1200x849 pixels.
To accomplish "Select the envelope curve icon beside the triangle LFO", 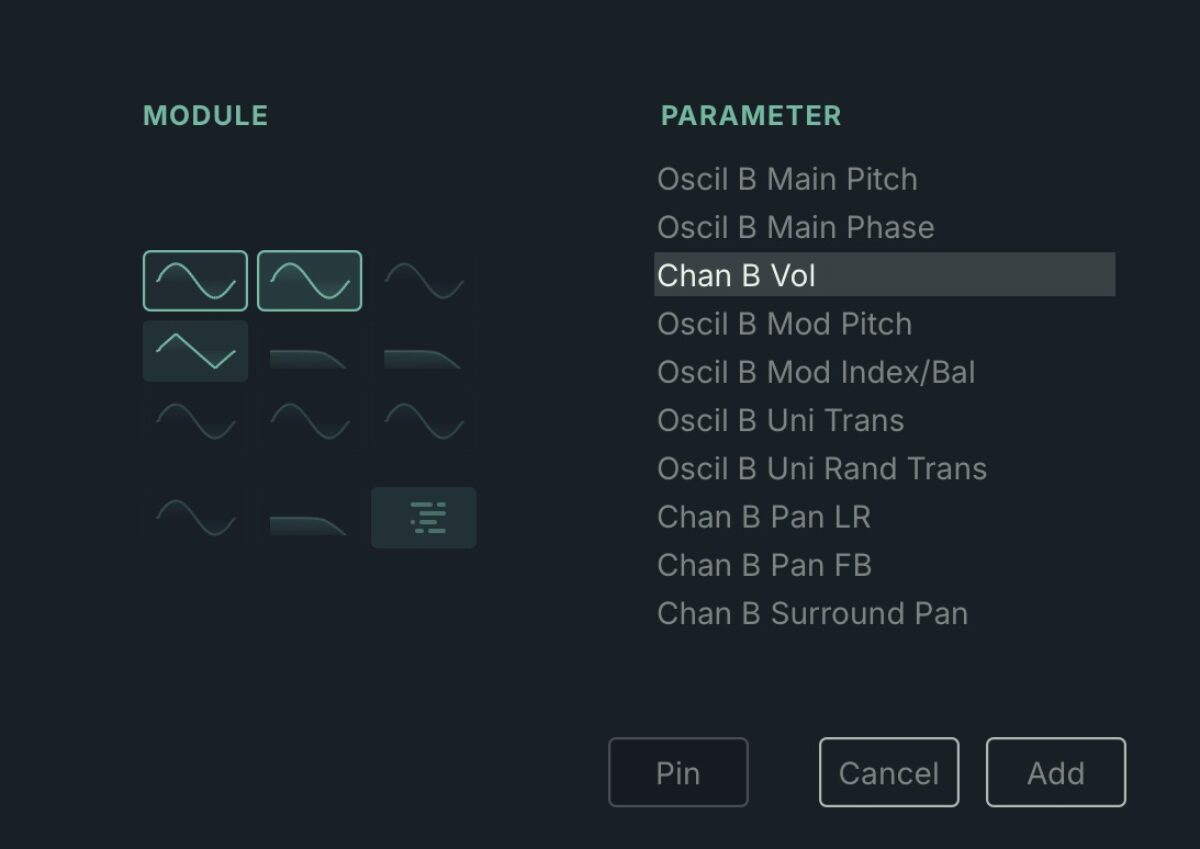I will pos(309,351).
